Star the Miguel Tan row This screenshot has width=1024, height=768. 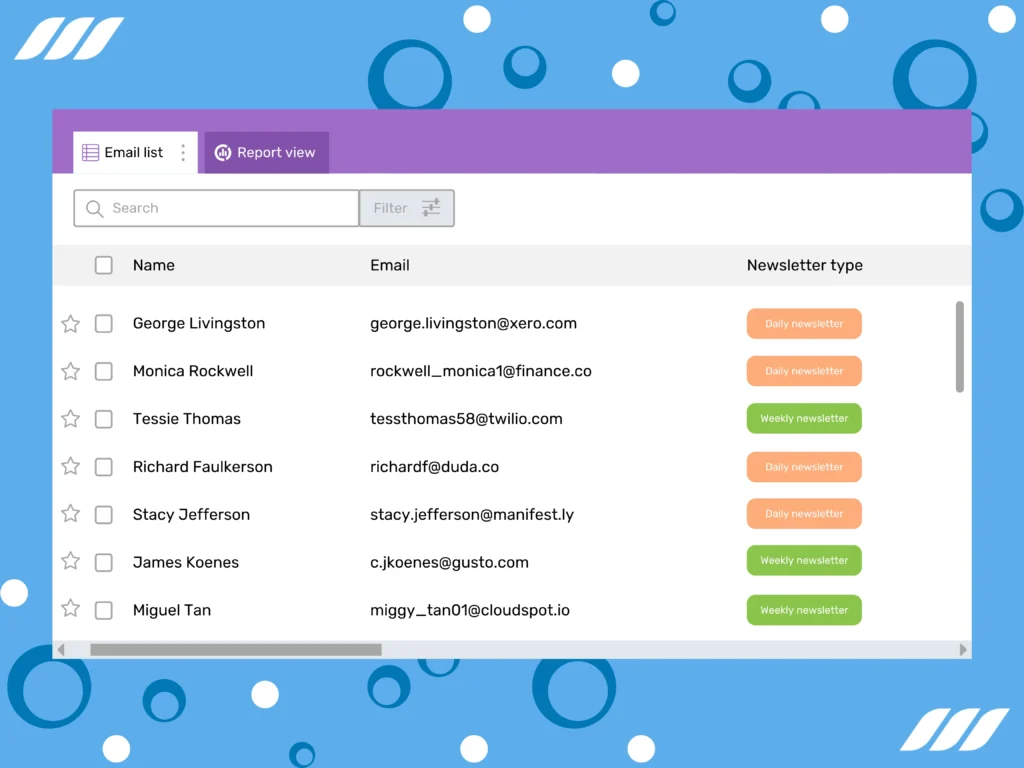click(x=70, y=610)
